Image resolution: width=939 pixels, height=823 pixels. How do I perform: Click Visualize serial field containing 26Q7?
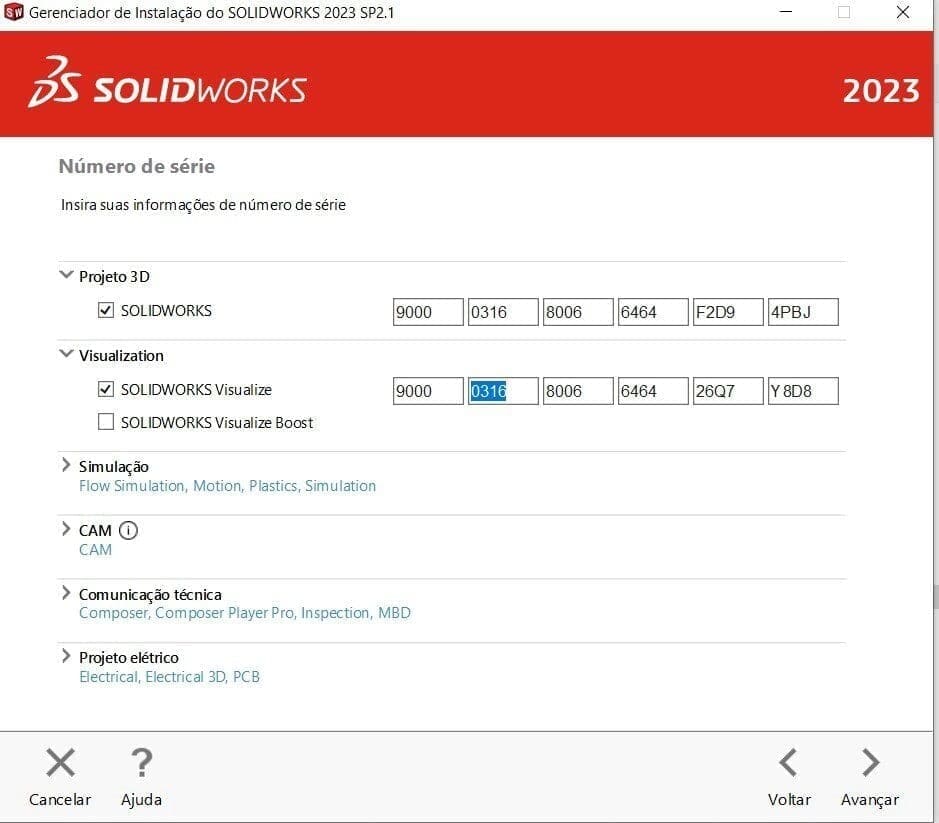(728, 391)
